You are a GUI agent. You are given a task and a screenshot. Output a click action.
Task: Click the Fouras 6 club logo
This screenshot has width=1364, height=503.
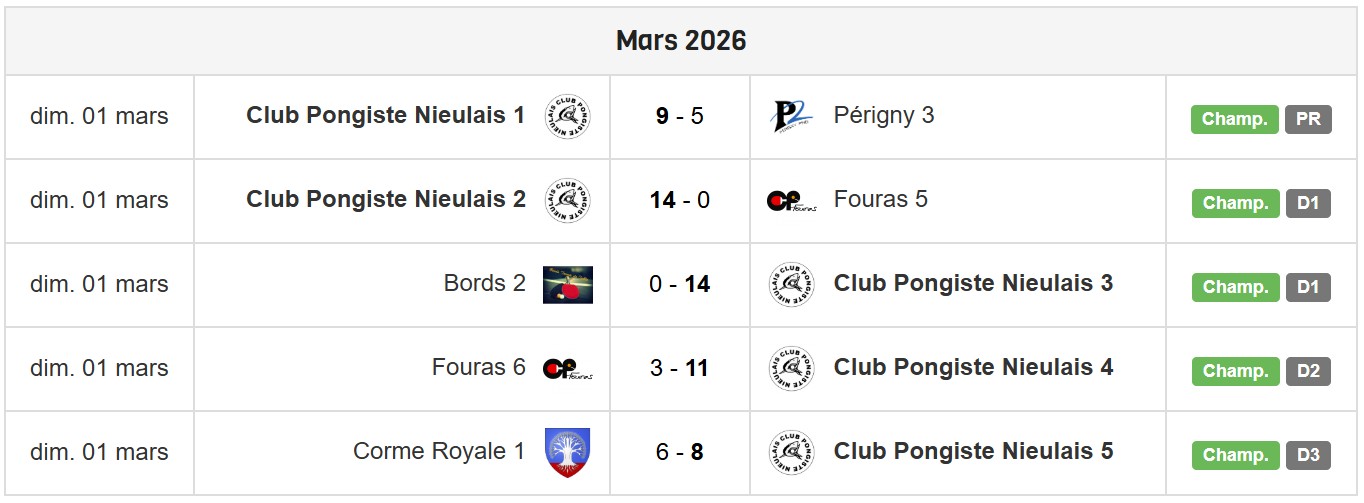[567, 369]
